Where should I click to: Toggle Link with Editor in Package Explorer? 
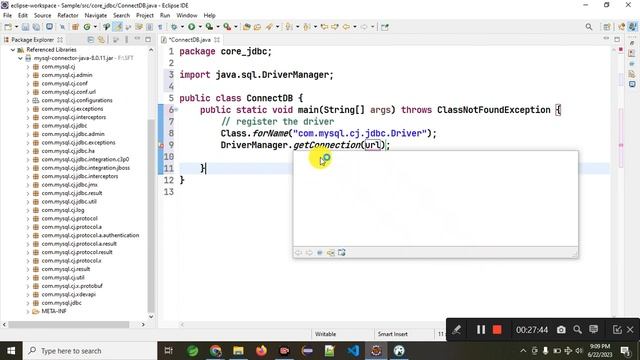click(x=101, y=40)
